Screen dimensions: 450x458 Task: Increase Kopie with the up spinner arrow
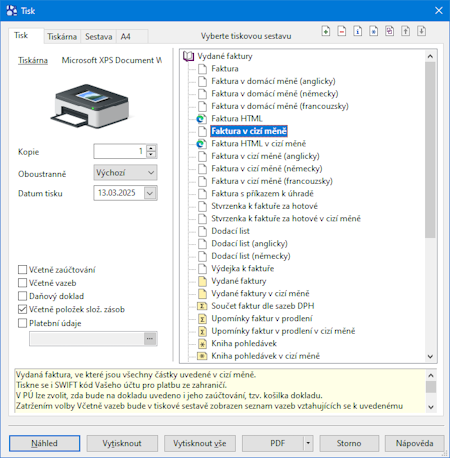(x=151, y=148)
